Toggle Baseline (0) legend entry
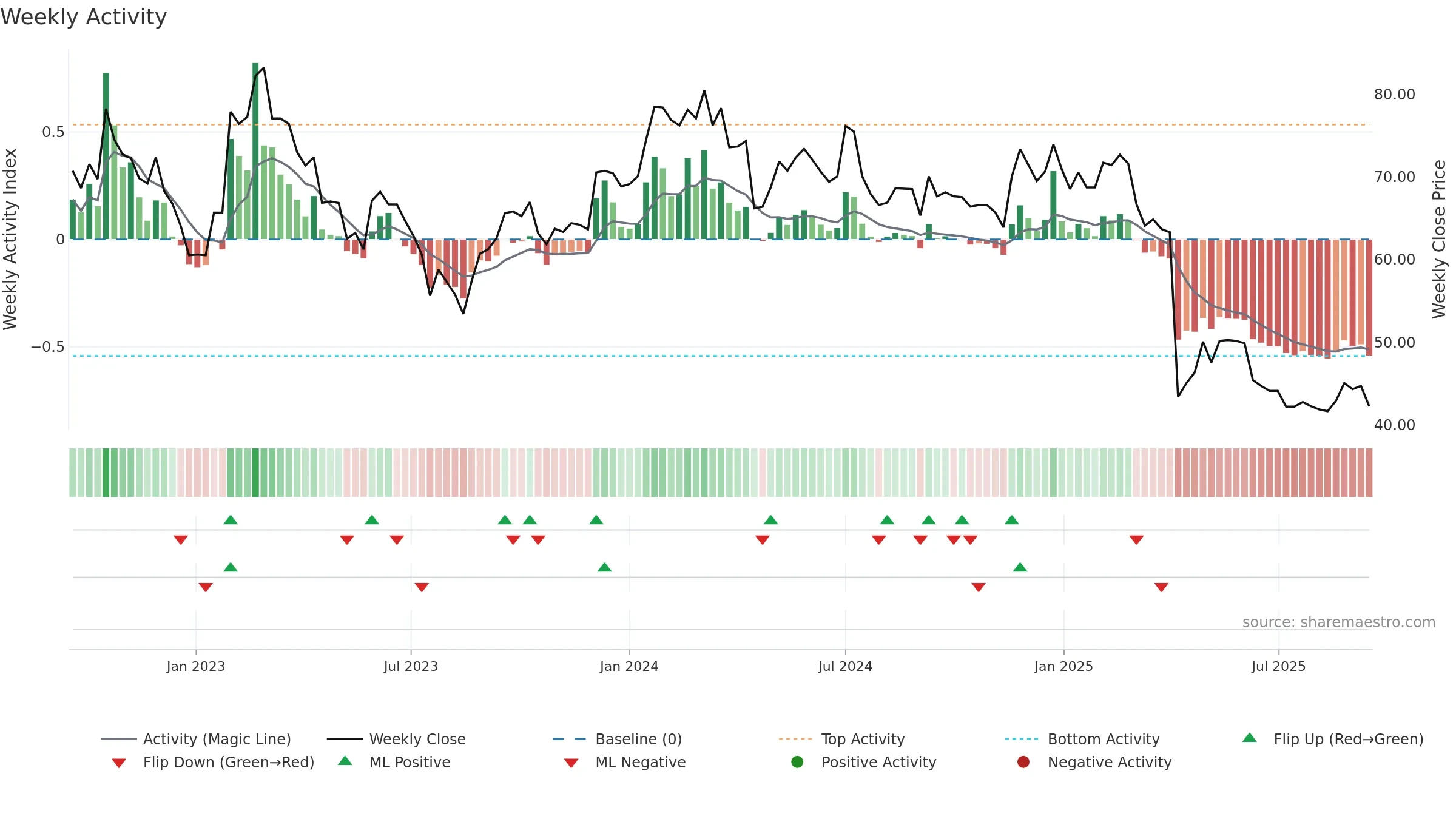Image resolution: width=1456 pixels, height=819 pixels. [618, 739]
